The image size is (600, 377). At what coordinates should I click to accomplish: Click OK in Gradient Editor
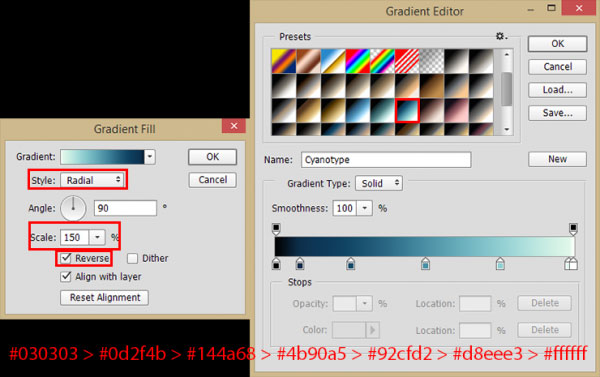[558, 44]
